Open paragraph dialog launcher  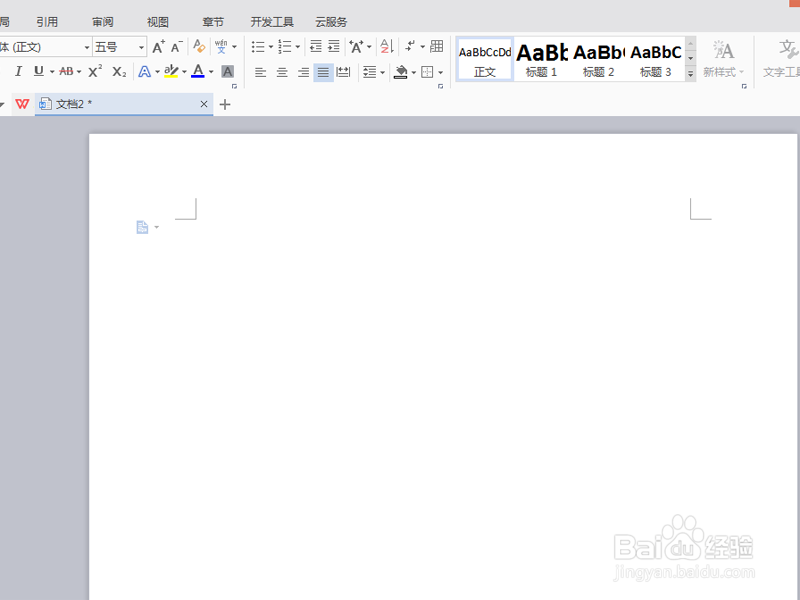click(x=440, y=86)
